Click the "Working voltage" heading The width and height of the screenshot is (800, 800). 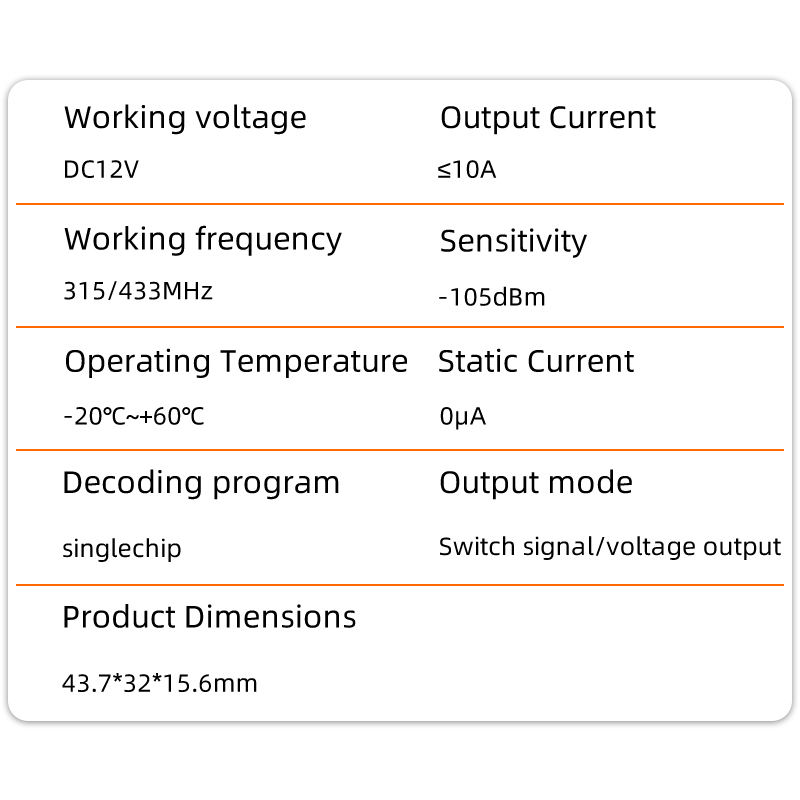pos(185,118)
